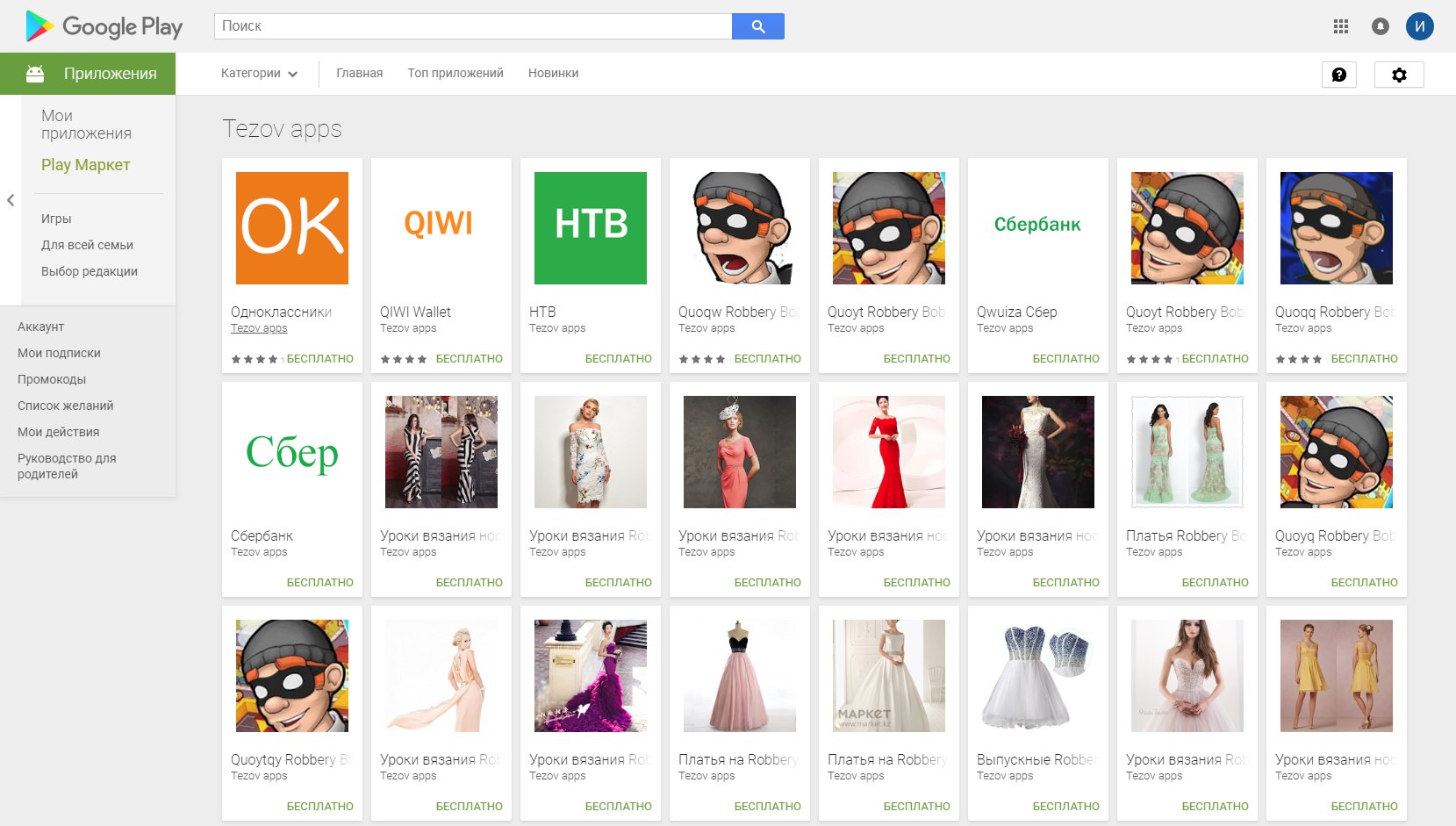Open the Промокоды link
Viewport: 1456px width, 826px height.
tap(52, 379)
